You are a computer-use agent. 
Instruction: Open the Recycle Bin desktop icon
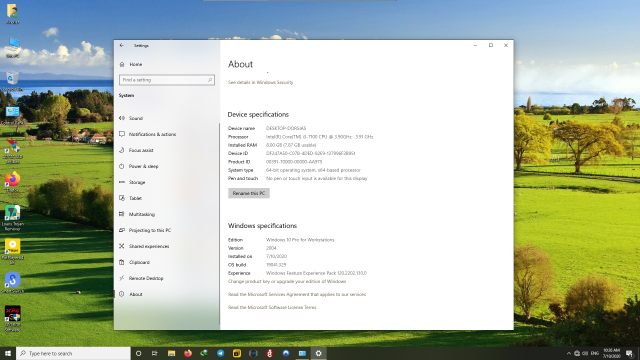12,81
